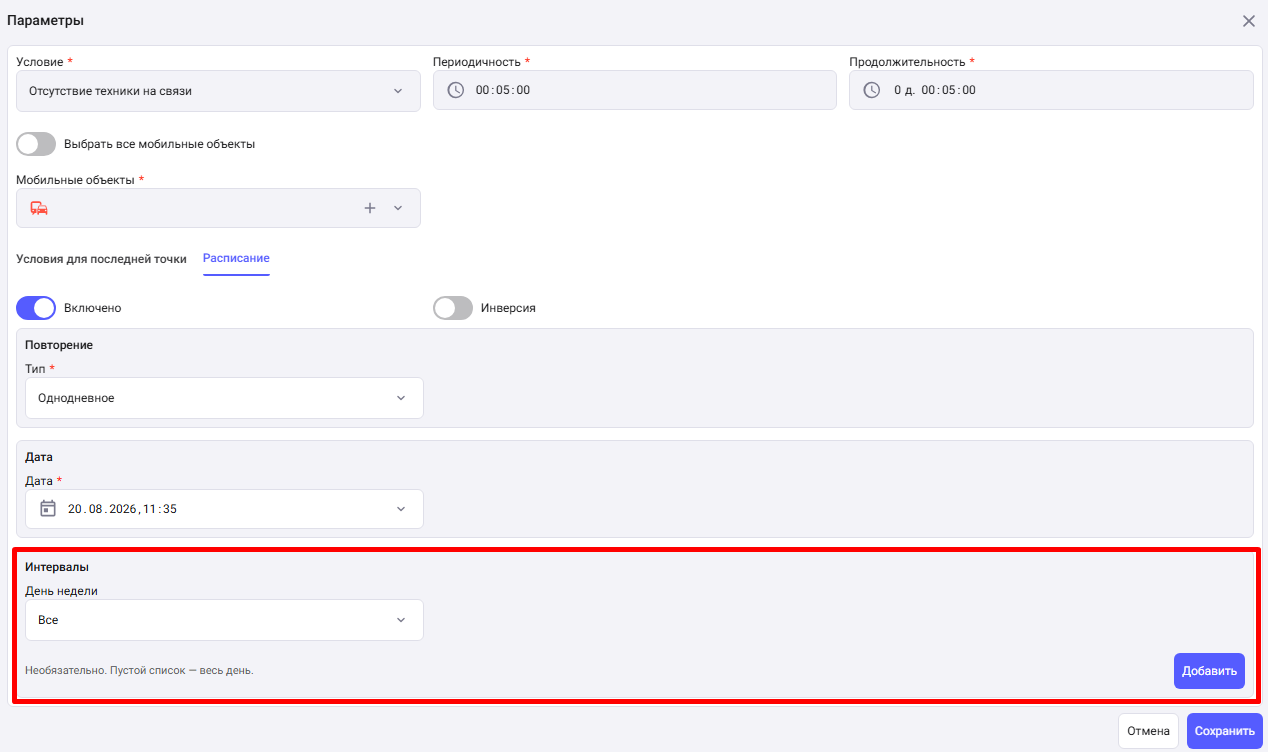Click the clock icon in Продолжительность field
This screenshot has height=752, width=1268.
coord(871,90)
